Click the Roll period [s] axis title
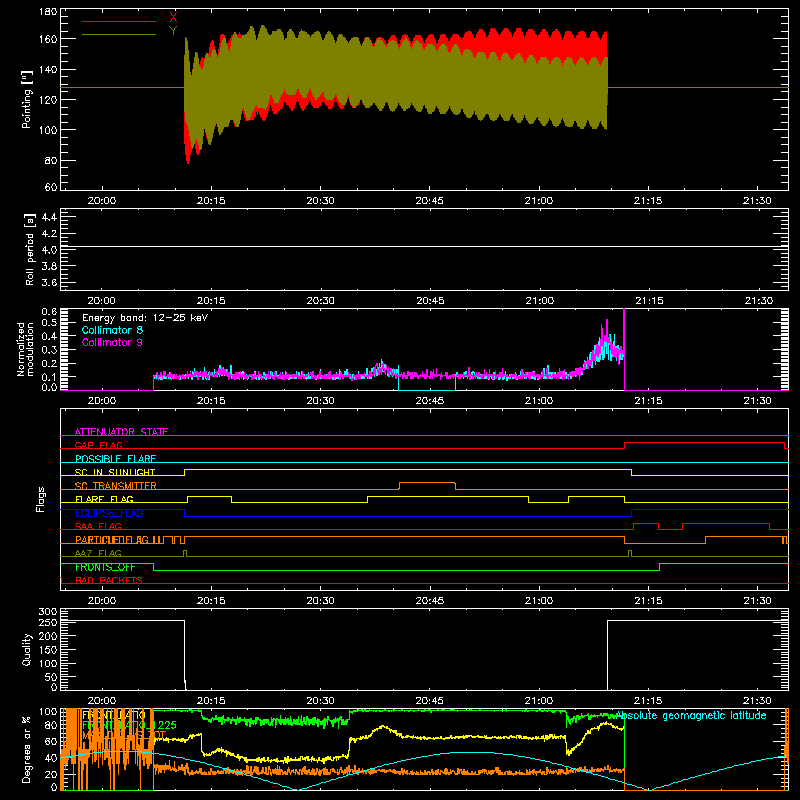The height and width of the screenshot is (800, 800). [x=30, y=249]
